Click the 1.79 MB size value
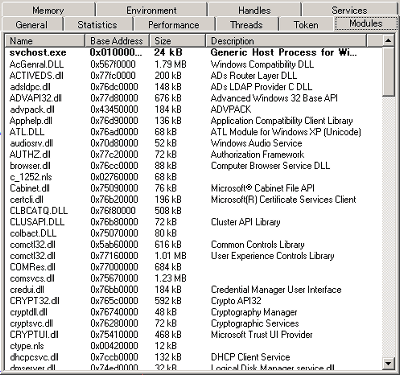 (x=170, y=64)
